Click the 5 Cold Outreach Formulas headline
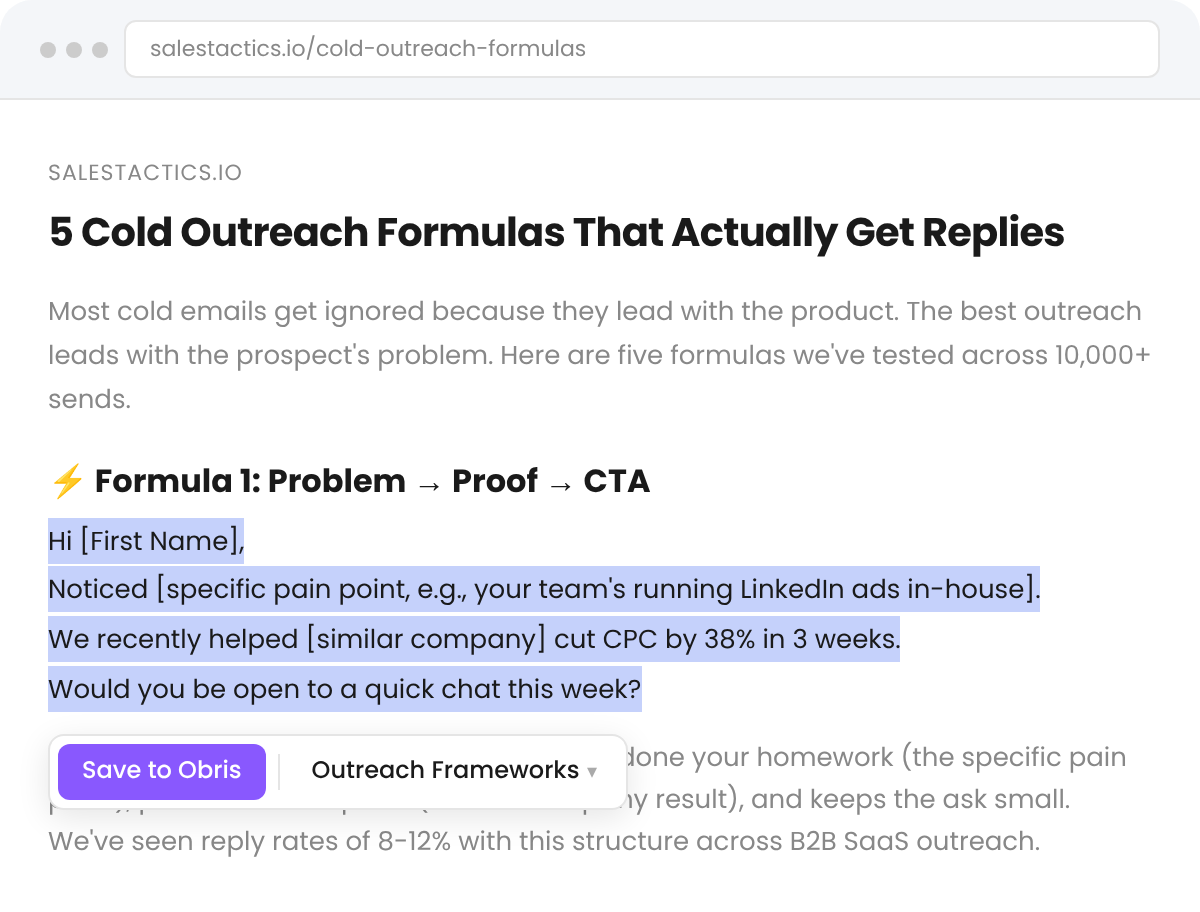 (556, 233)
